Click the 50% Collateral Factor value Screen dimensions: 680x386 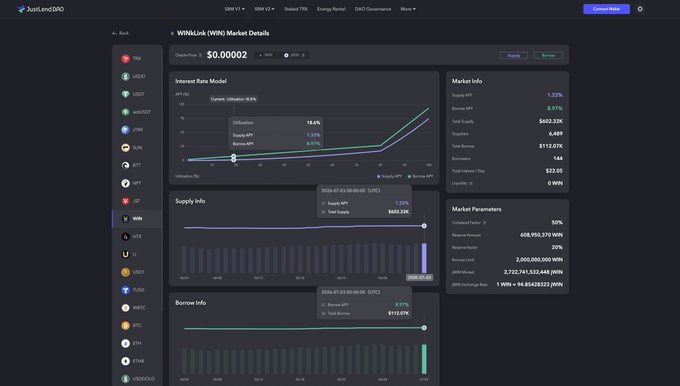pyautogui.click(x=557, y=222)
